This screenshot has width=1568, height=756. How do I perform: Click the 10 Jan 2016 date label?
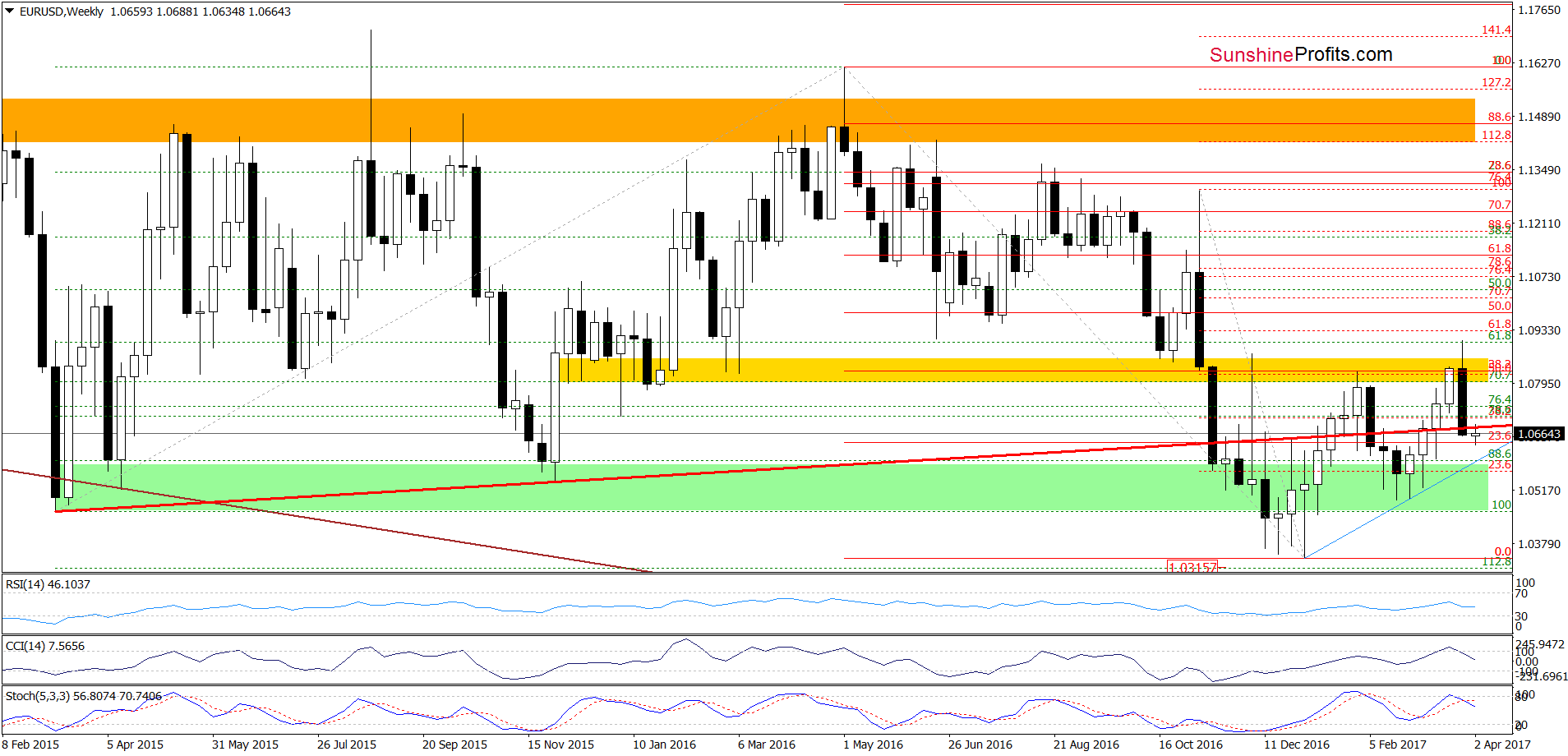[x=664, y=744]
